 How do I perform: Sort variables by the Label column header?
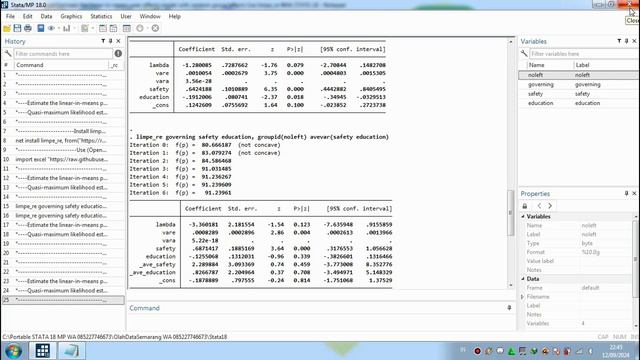pos(606,65)
